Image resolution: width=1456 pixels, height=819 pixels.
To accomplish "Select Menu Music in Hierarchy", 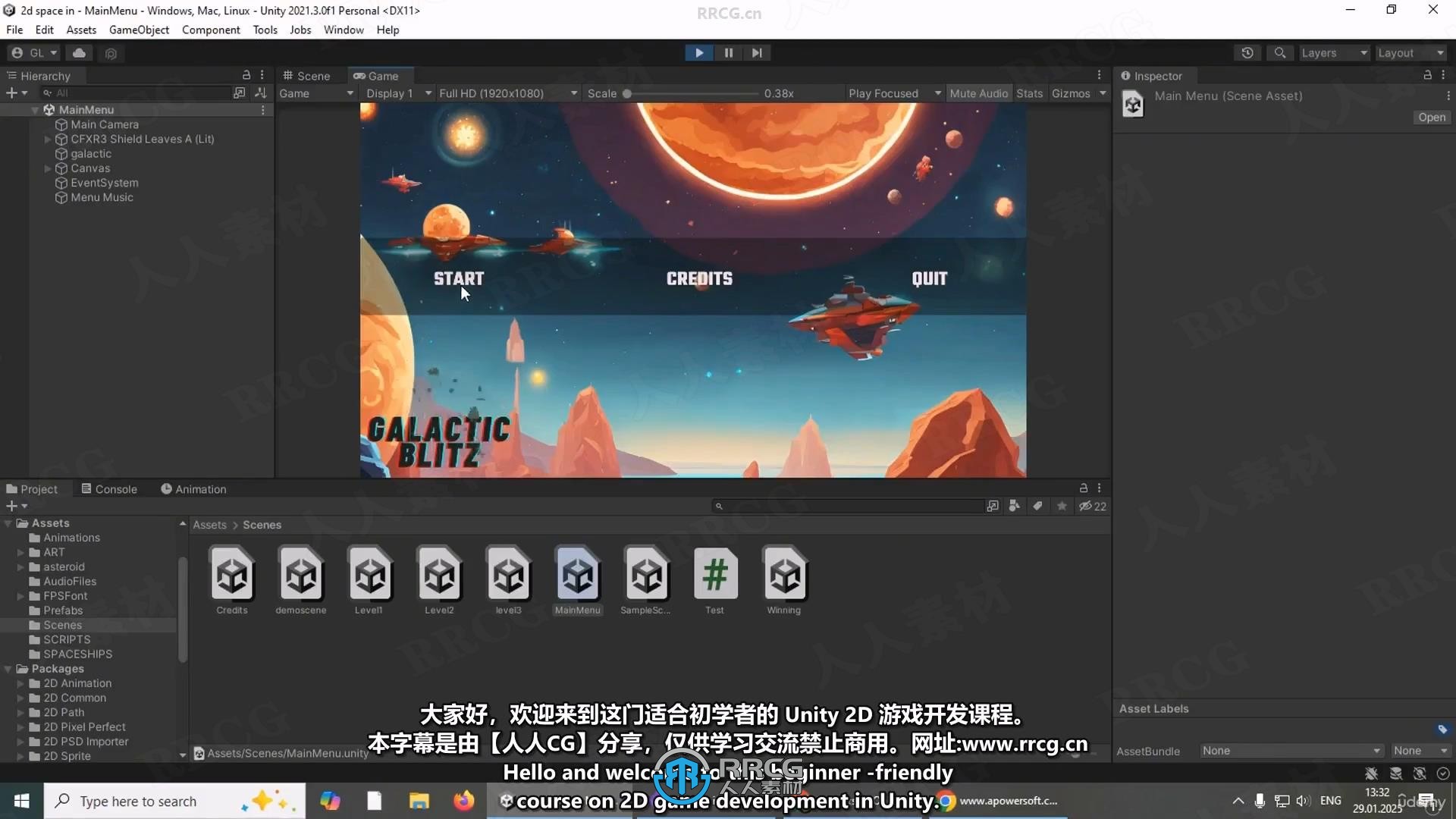I will pos(102,197).
